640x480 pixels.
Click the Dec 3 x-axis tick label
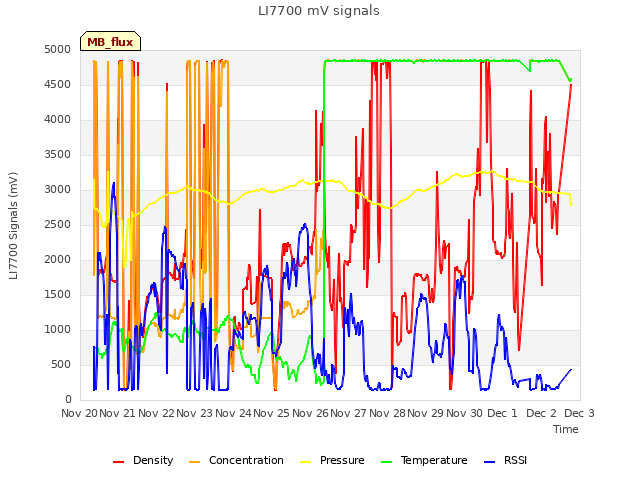pyautogui.click(x=579, y=413)
